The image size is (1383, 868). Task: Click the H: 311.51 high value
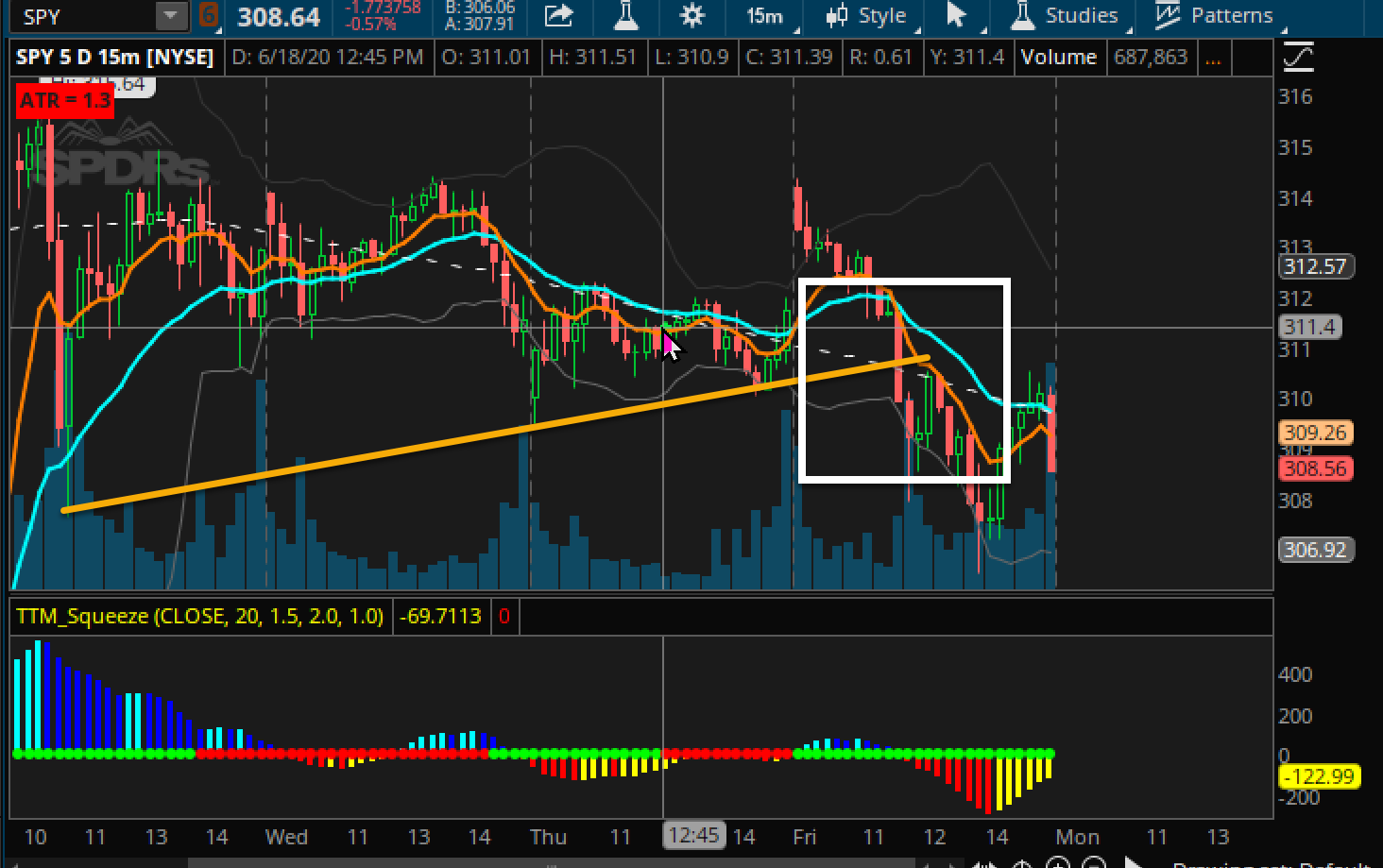[593, 57]
